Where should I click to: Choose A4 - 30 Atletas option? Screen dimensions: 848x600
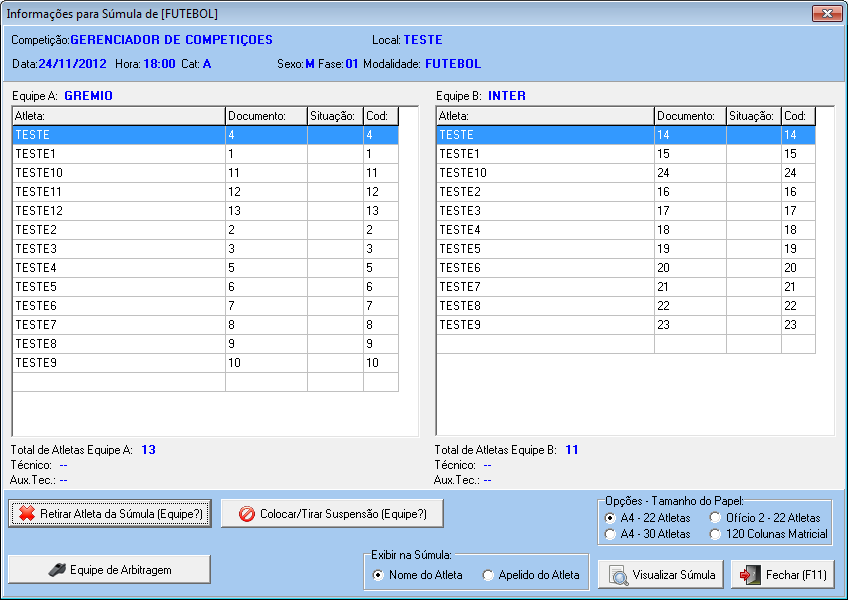[610, 534]
